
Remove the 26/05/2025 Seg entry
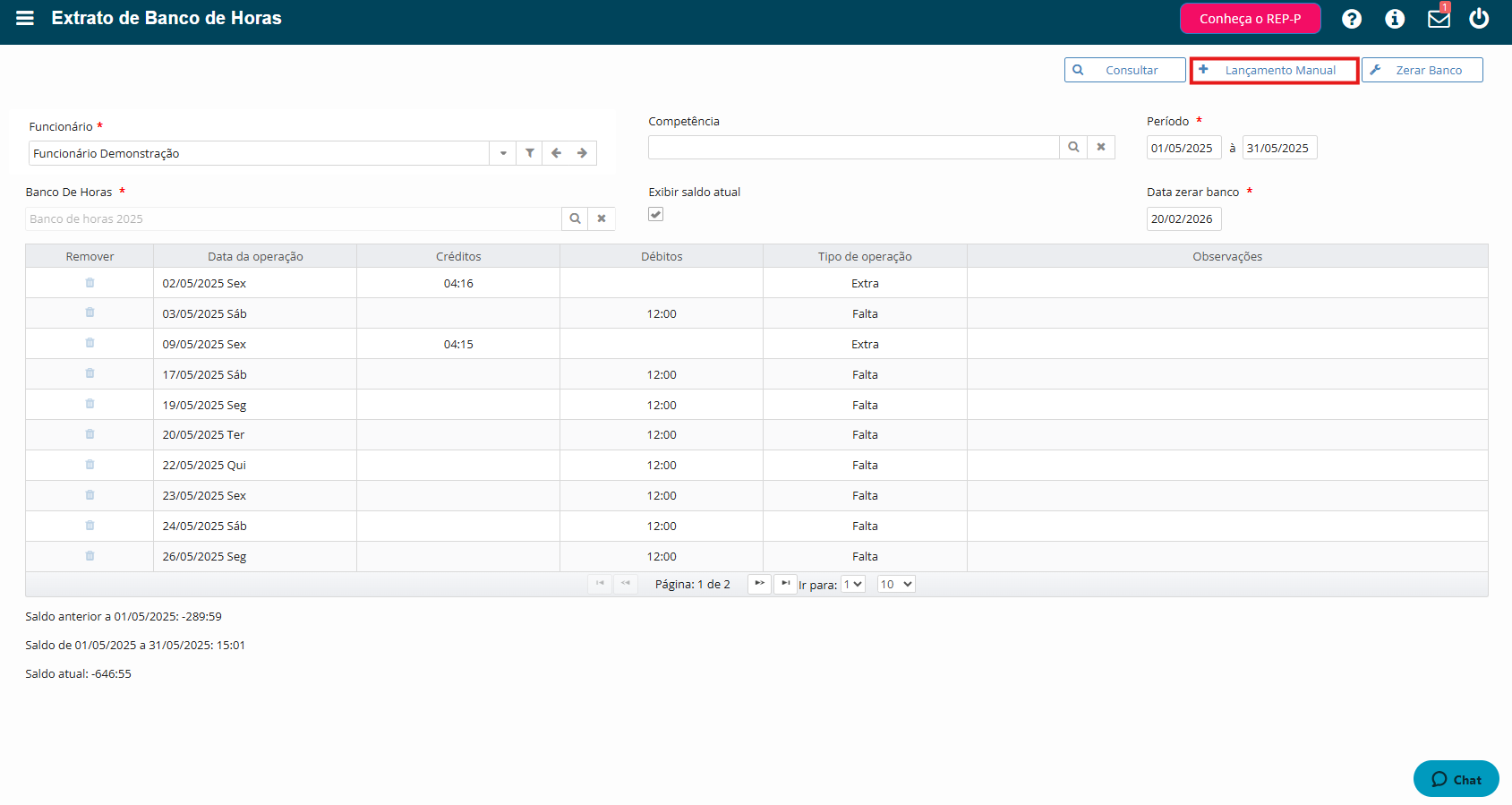coord(90,556)
